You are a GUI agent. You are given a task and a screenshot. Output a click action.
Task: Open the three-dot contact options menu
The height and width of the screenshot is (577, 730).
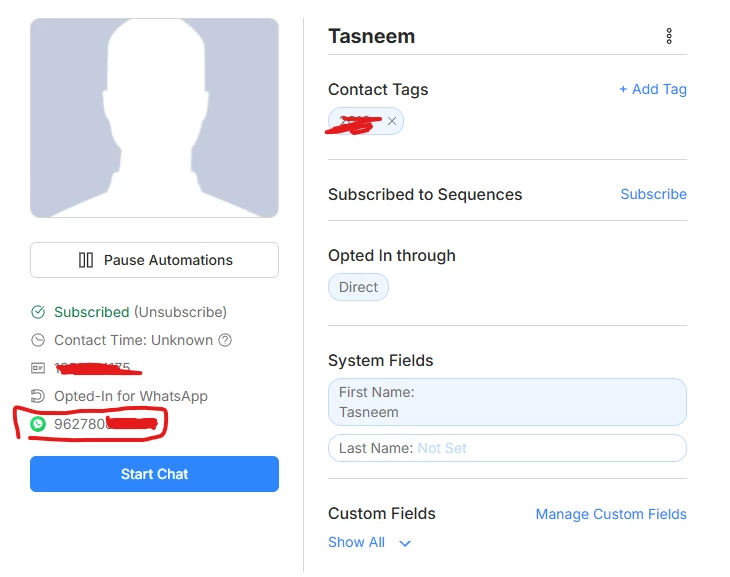pyautogui.click(x=669, y=37)
